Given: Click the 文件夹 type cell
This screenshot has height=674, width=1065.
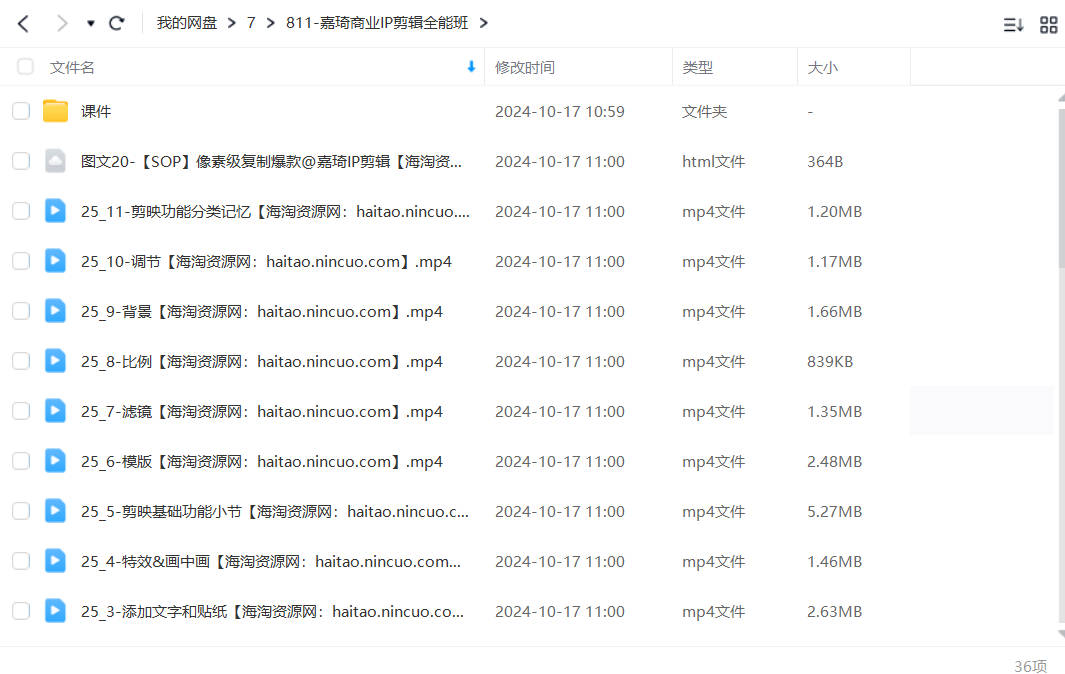Looking at the screenshot, I should (x=704, y=111).
